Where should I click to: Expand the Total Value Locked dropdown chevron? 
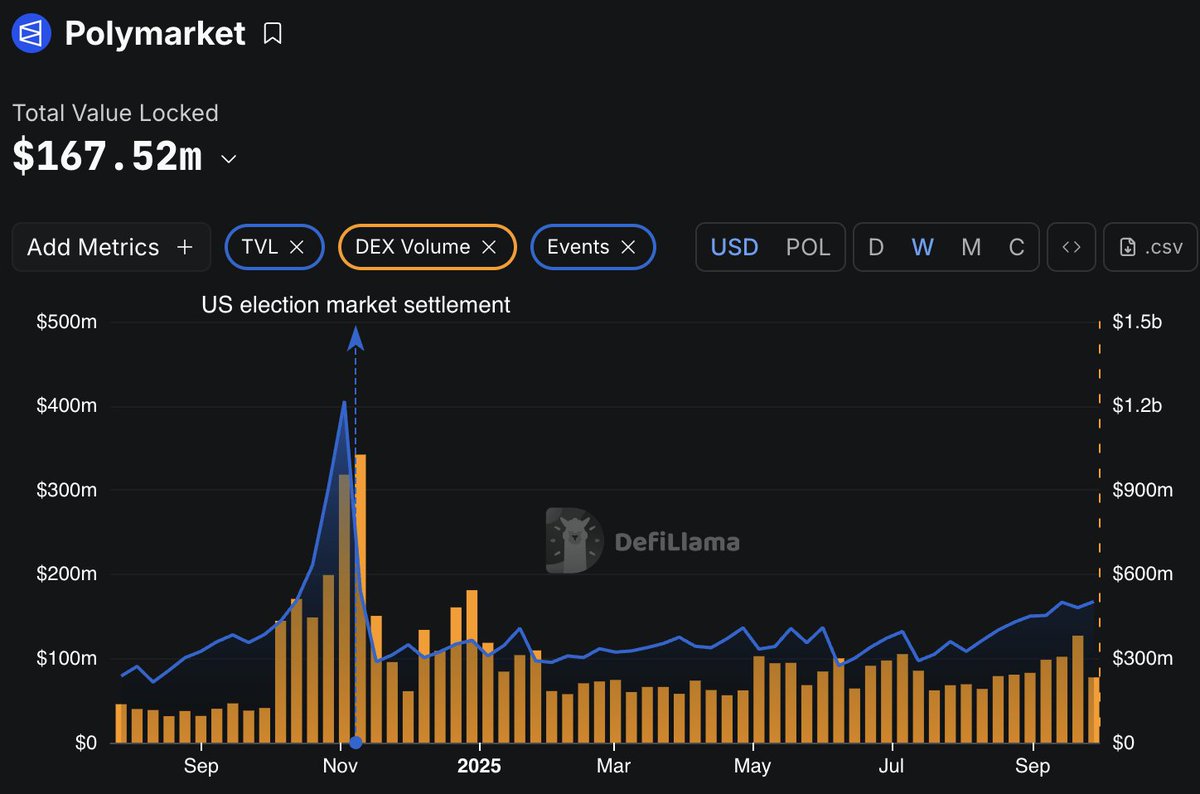pos(228,159)
